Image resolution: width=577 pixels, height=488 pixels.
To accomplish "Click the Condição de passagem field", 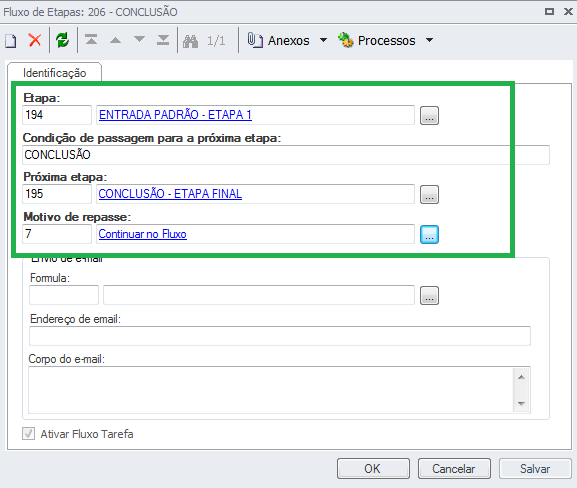I will click(x=286, y=155).
